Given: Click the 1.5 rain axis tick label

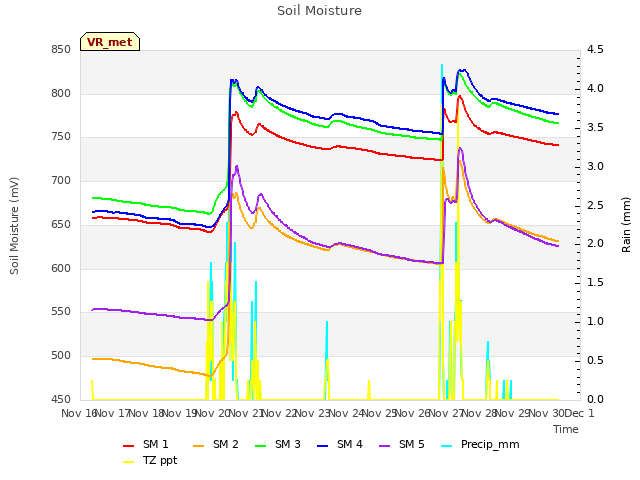Looking at the screenshot, I should click(595, 283).
